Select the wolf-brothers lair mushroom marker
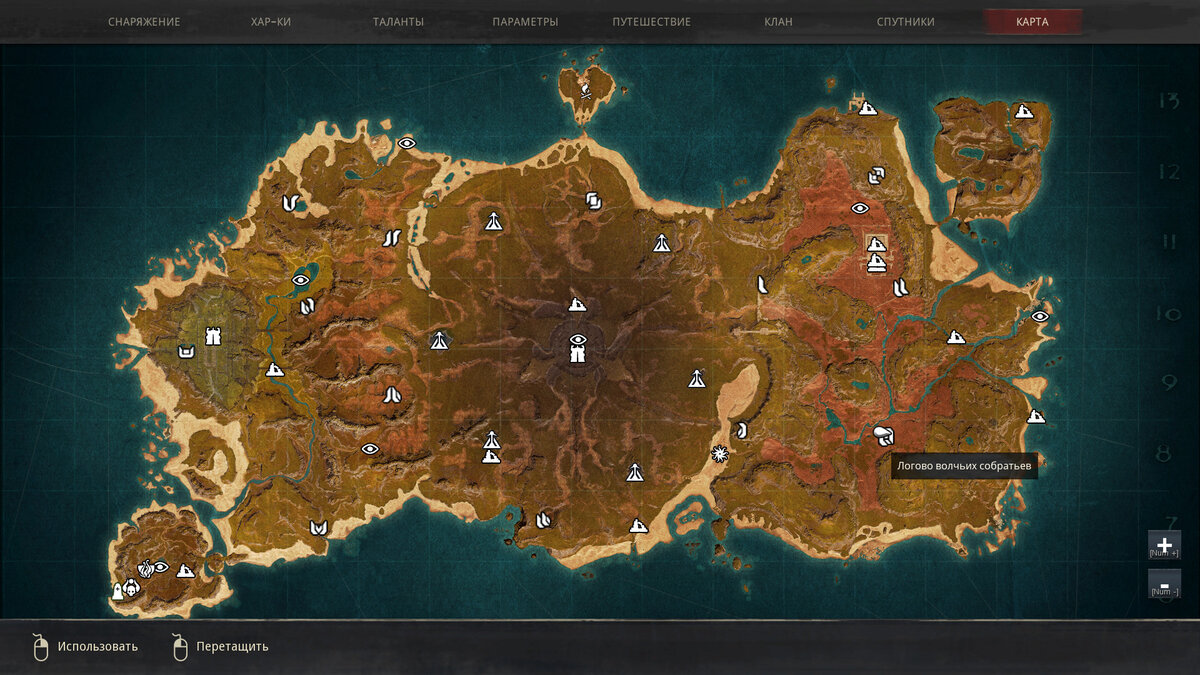This screenshot has width=1200, height=675. point(883,435)
